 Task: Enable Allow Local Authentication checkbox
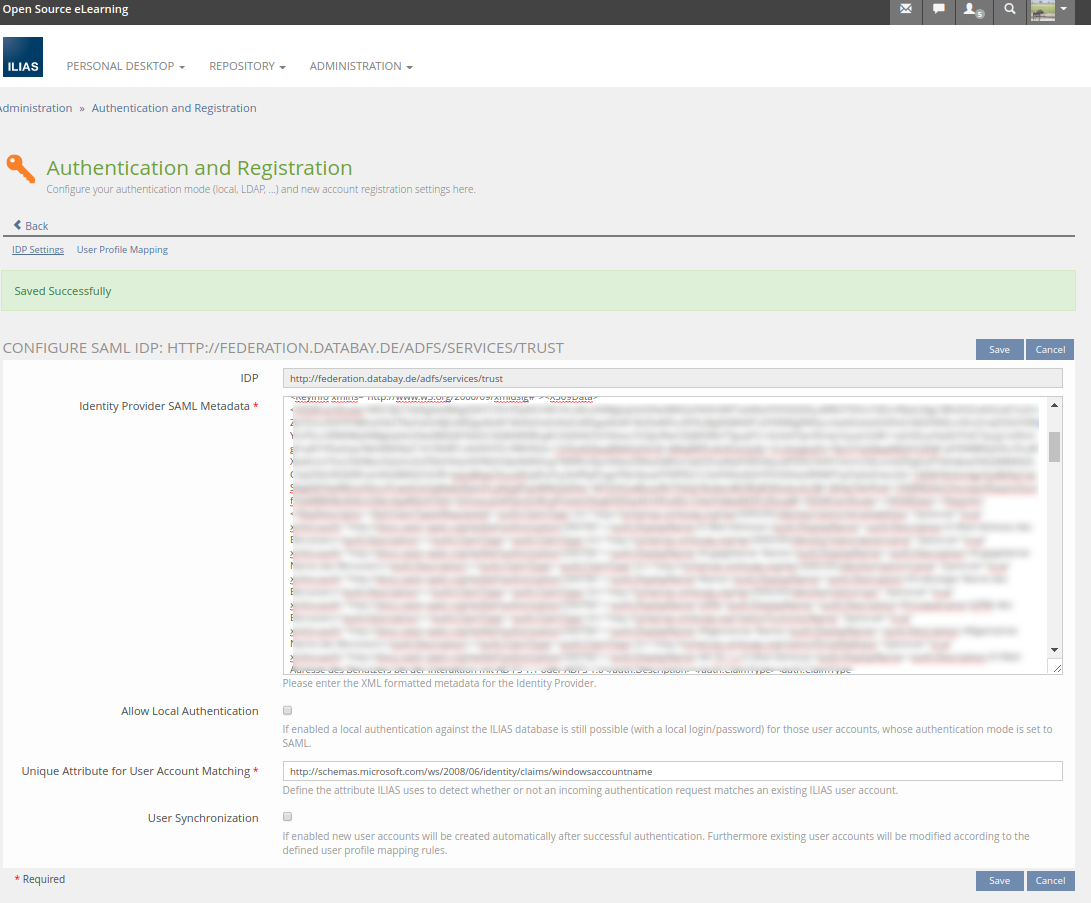pos(287,710)
